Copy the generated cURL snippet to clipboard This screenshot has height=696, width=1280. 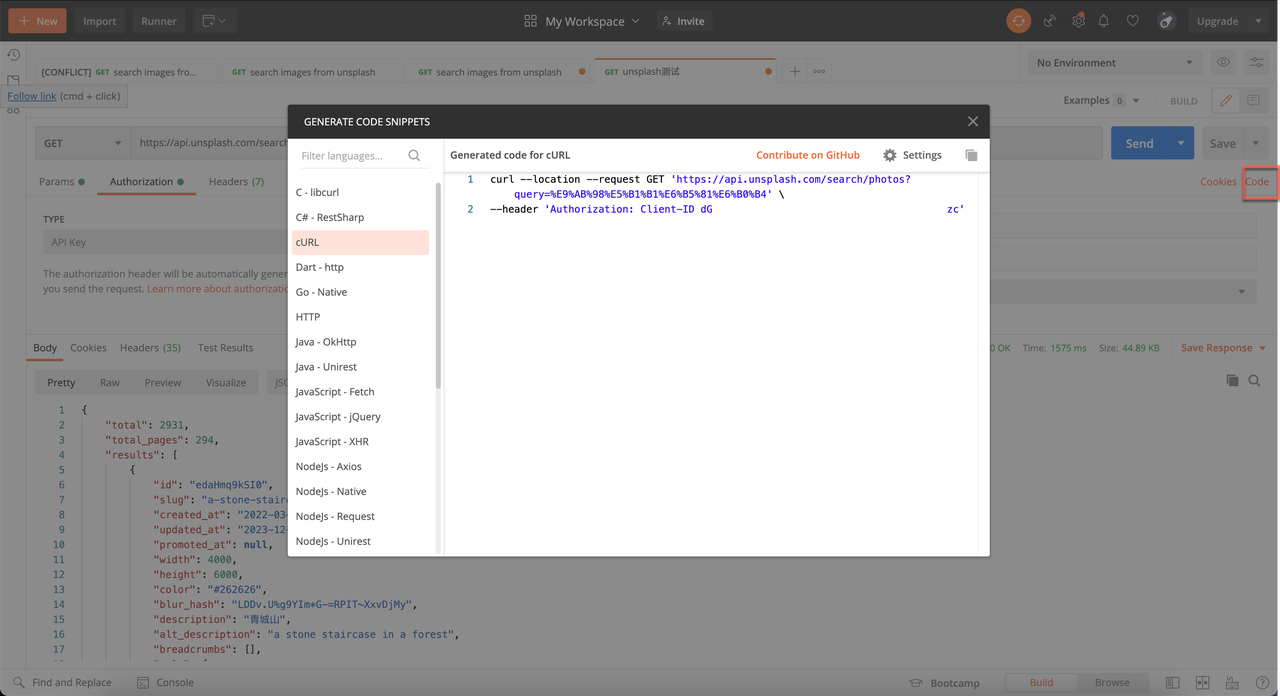(x=971, y=155)
